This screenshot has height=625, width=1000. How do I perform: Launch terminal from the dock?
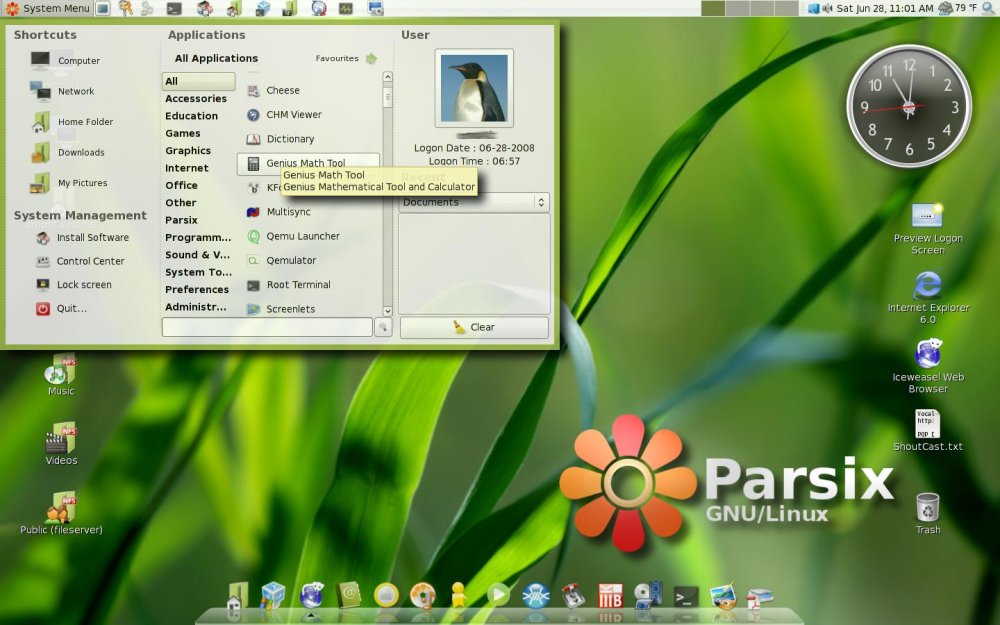click(686, 597)
